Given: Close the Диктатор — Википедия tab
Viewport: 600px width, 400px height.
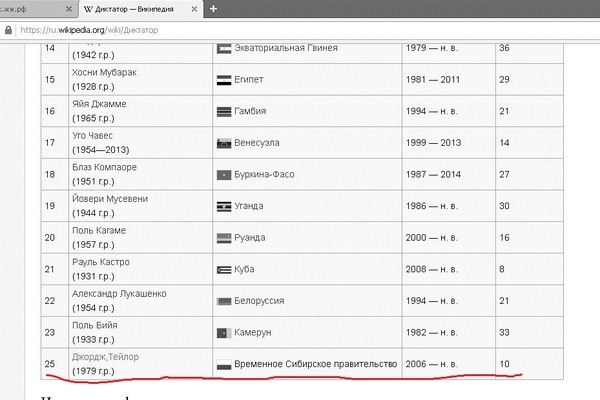Looking at the screenshot, I should point(194,9).
